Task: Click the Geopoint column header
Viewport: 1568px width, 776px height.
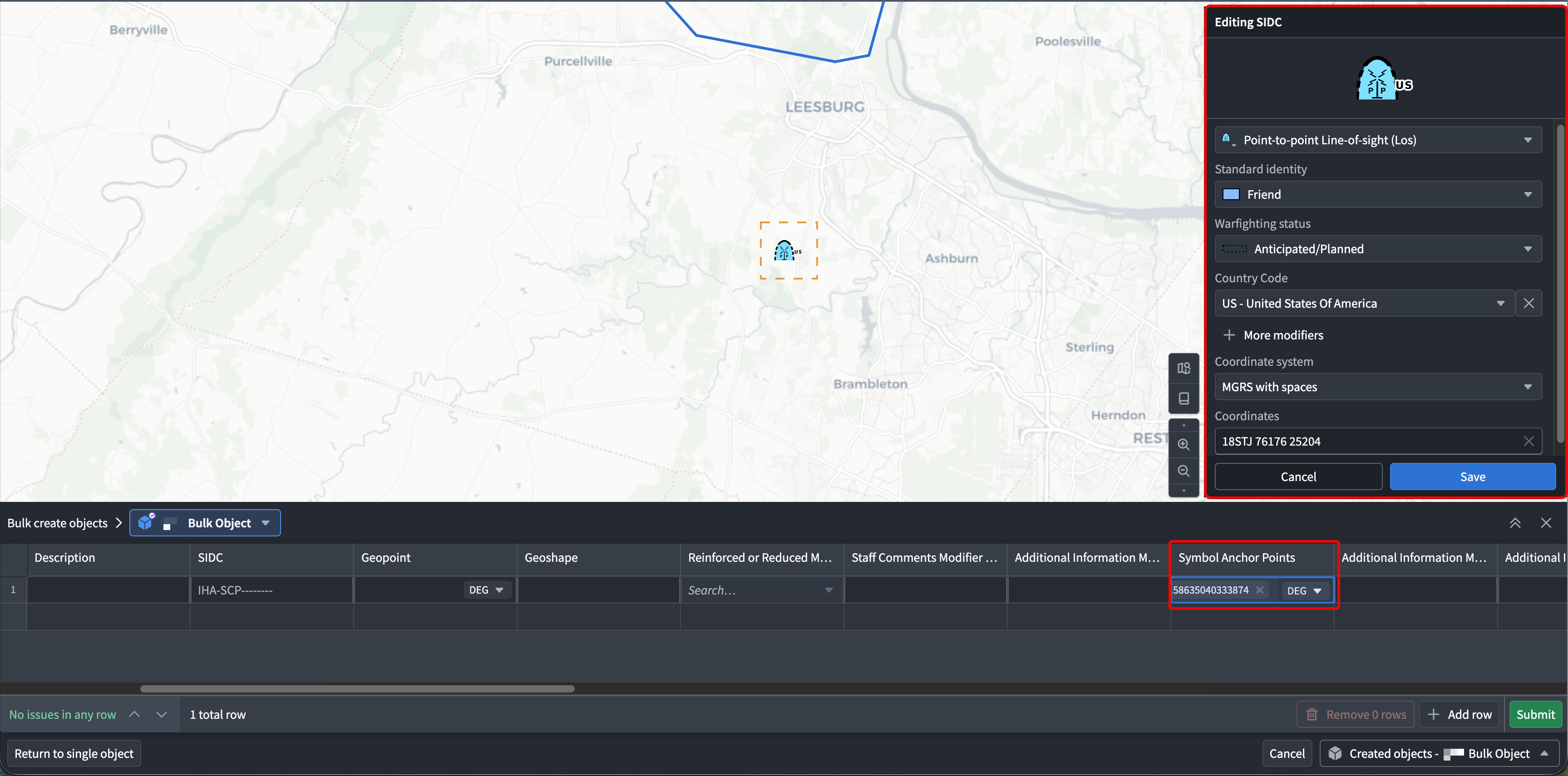Action: point(435,558)
